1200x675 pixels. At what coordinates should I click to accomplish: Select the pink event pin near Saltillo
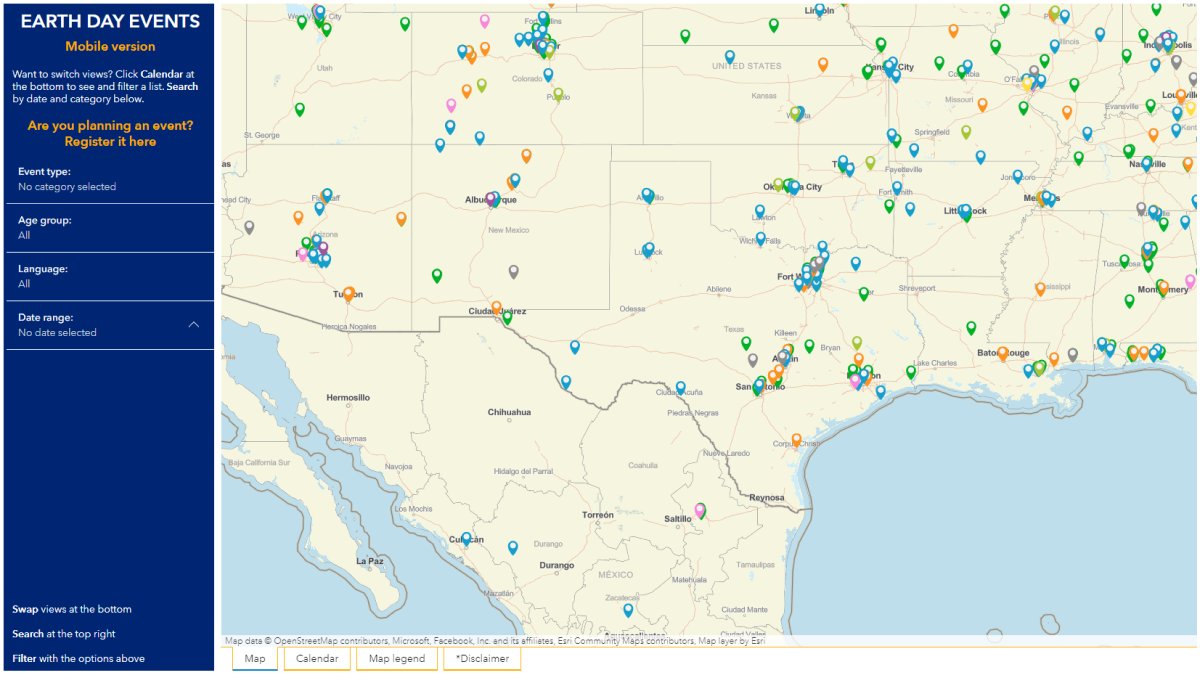(698, 507)
